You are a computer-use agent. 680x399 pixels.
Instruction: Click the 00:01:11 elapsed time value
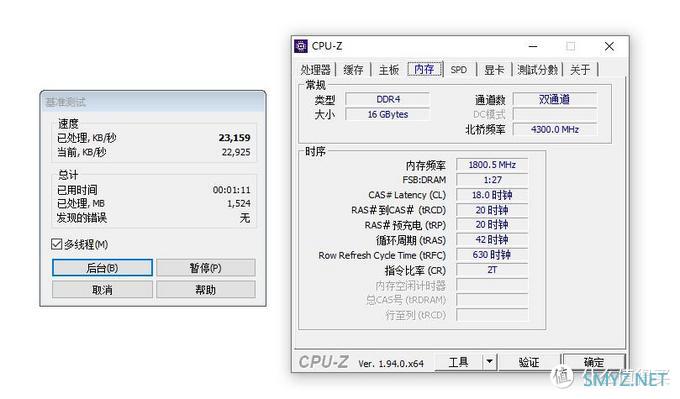pos(231,190)
